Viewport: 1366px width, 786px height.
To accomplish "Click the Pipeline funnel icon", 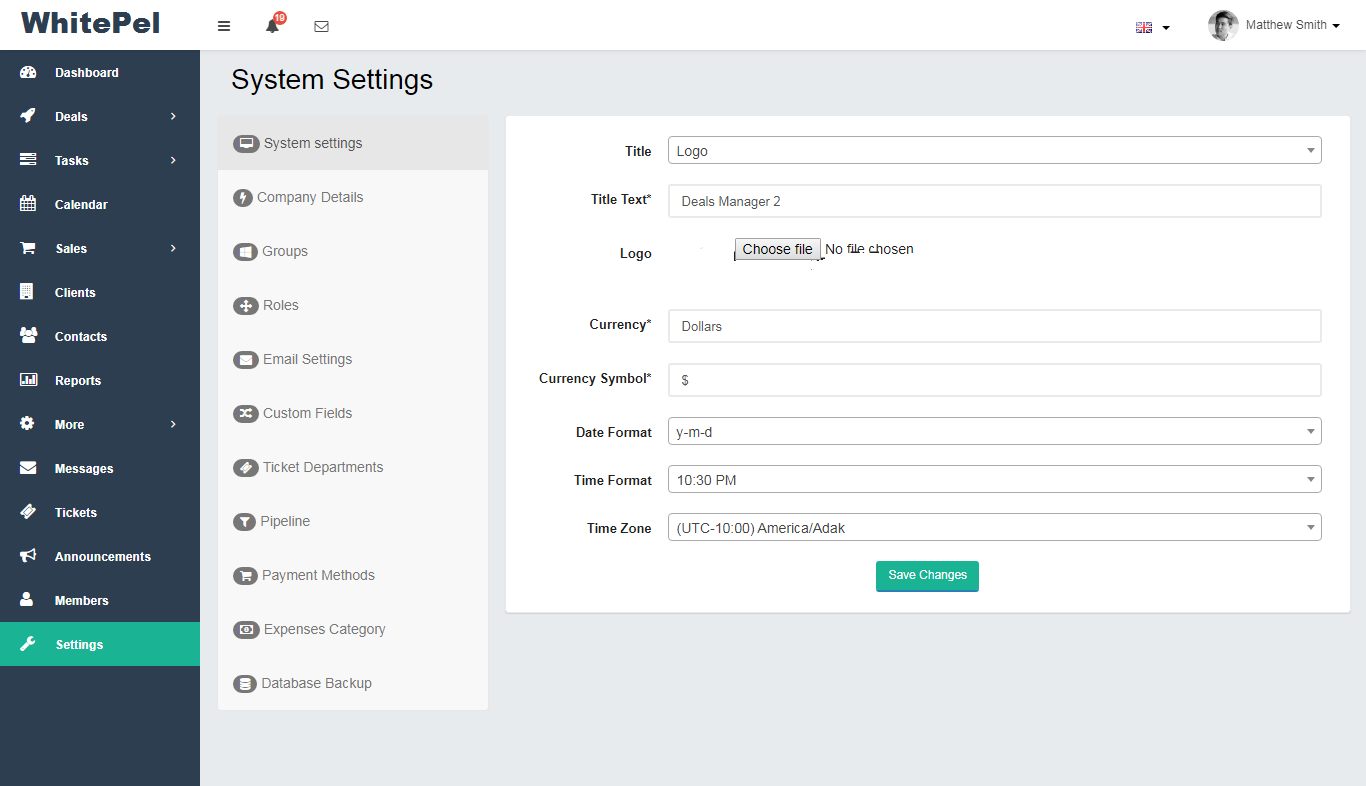I will tap(244, 522).
